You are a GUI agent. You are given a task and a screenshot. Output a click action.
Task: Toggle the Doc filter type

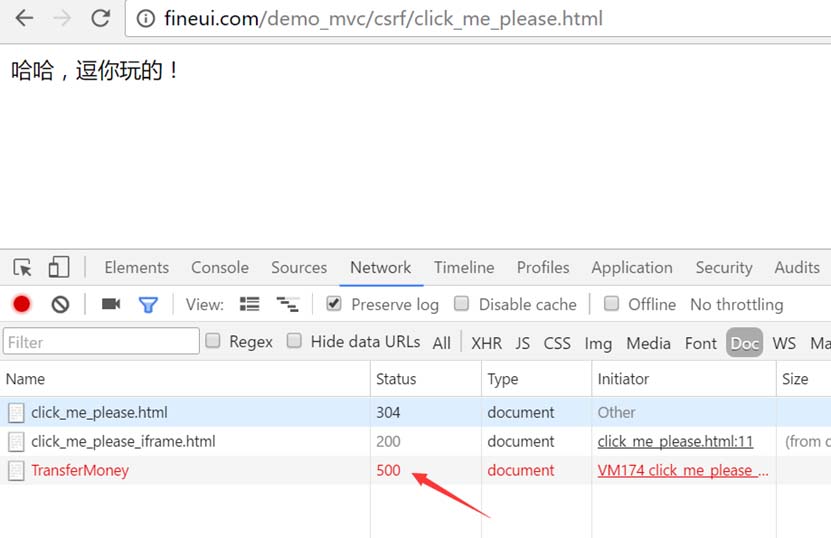click(745, 343)
